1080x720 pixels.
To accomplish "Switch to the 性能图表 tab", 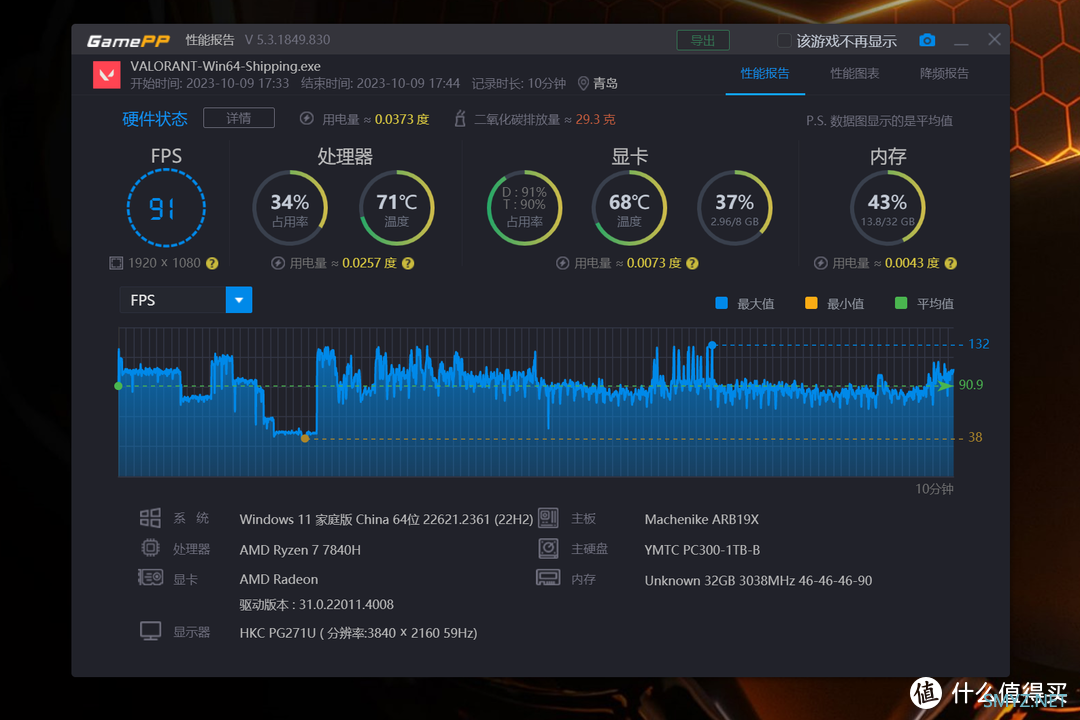I will point(855,74).
